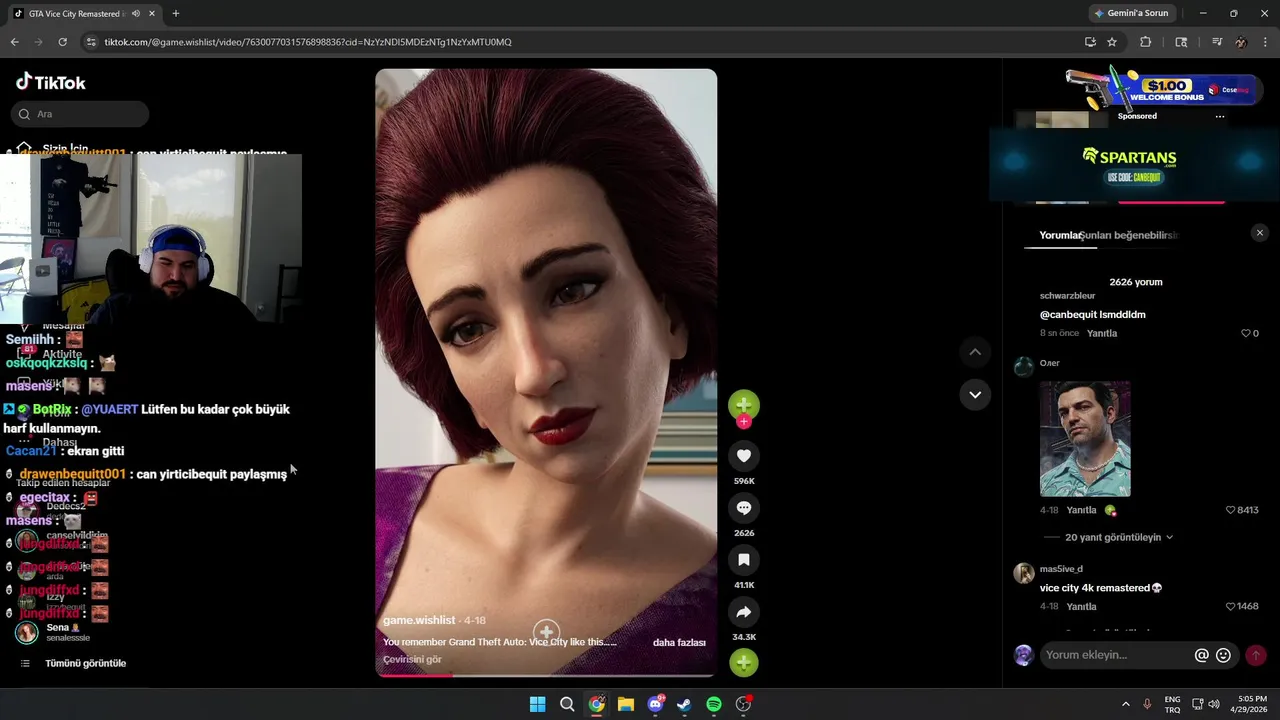Screen dimensions: 1280x720
Task: Go to previous video with up arrow
Action: [x=975, y=352]
